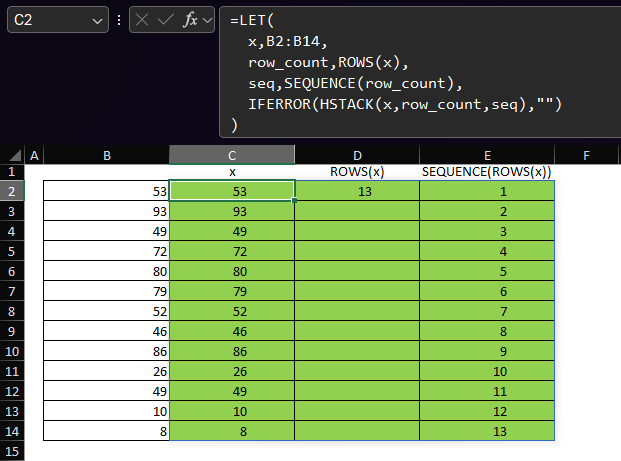Click inside the Name Box showing C2
The height and width of the screenshot is (461, 621).
point(45,20)
